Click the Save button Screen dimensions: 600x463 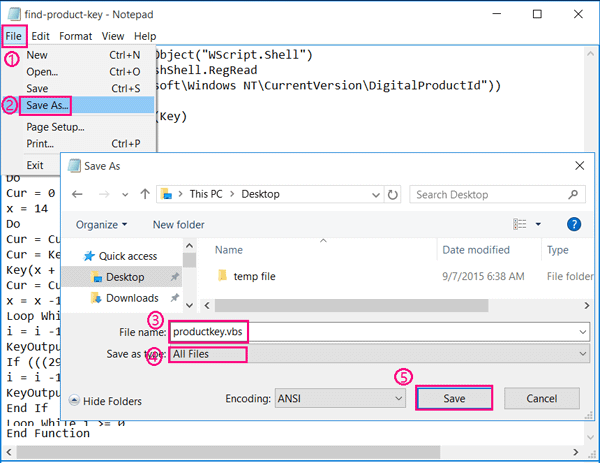click(454, 399)
